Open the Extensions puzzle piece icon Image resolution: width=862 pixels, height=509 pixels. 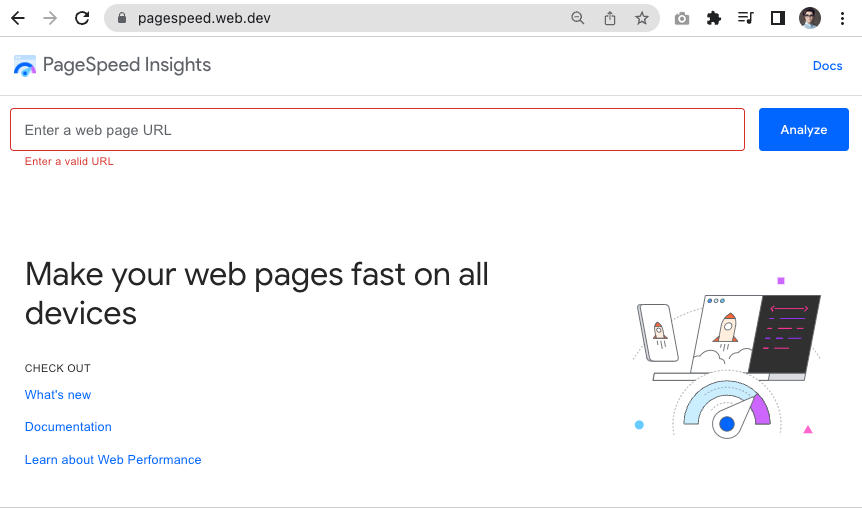tap(714, 18)
